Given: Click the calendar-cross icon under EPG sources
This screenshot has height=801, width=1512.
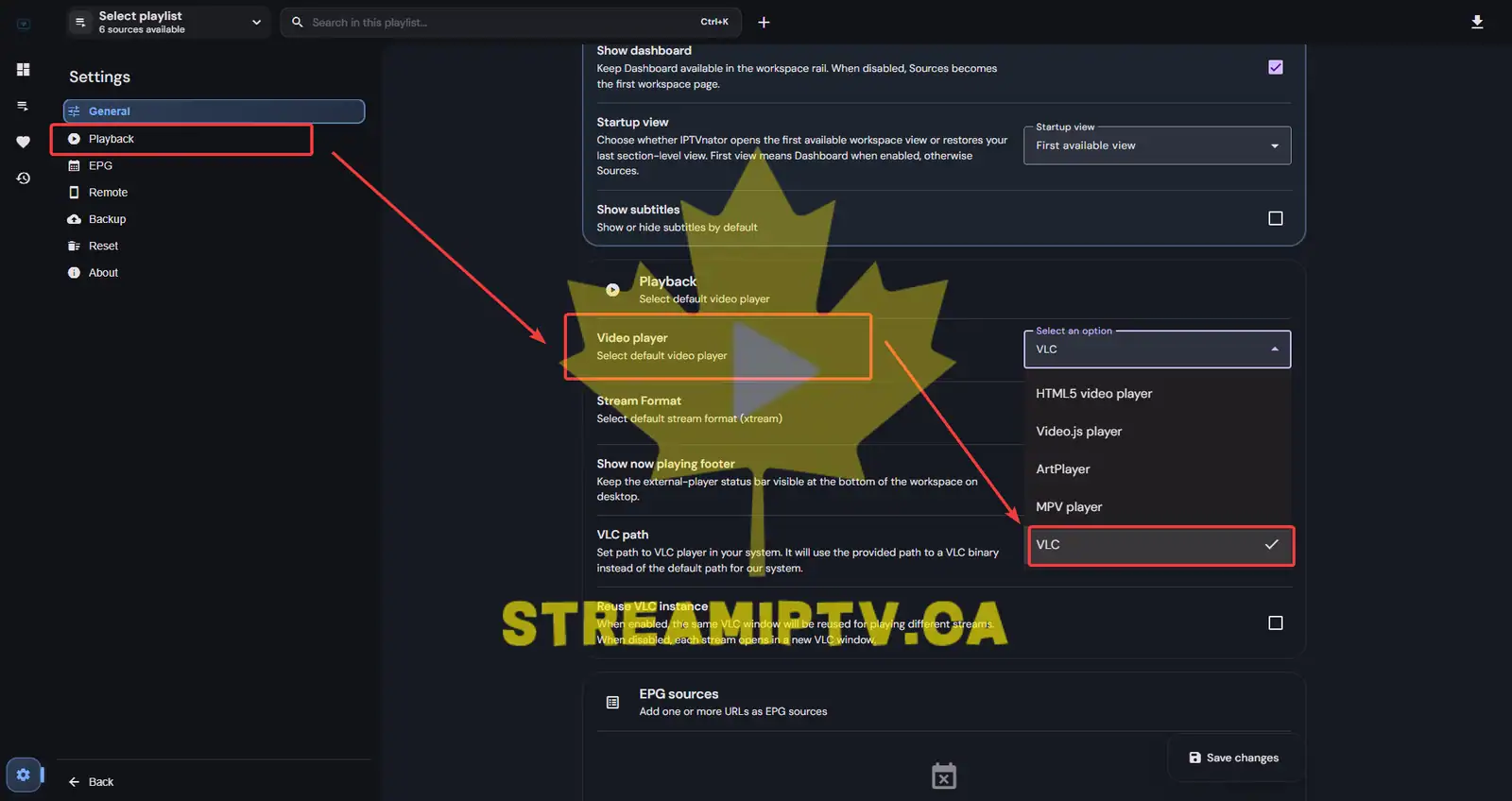Looking at the screenshot, I should point(944,775).
